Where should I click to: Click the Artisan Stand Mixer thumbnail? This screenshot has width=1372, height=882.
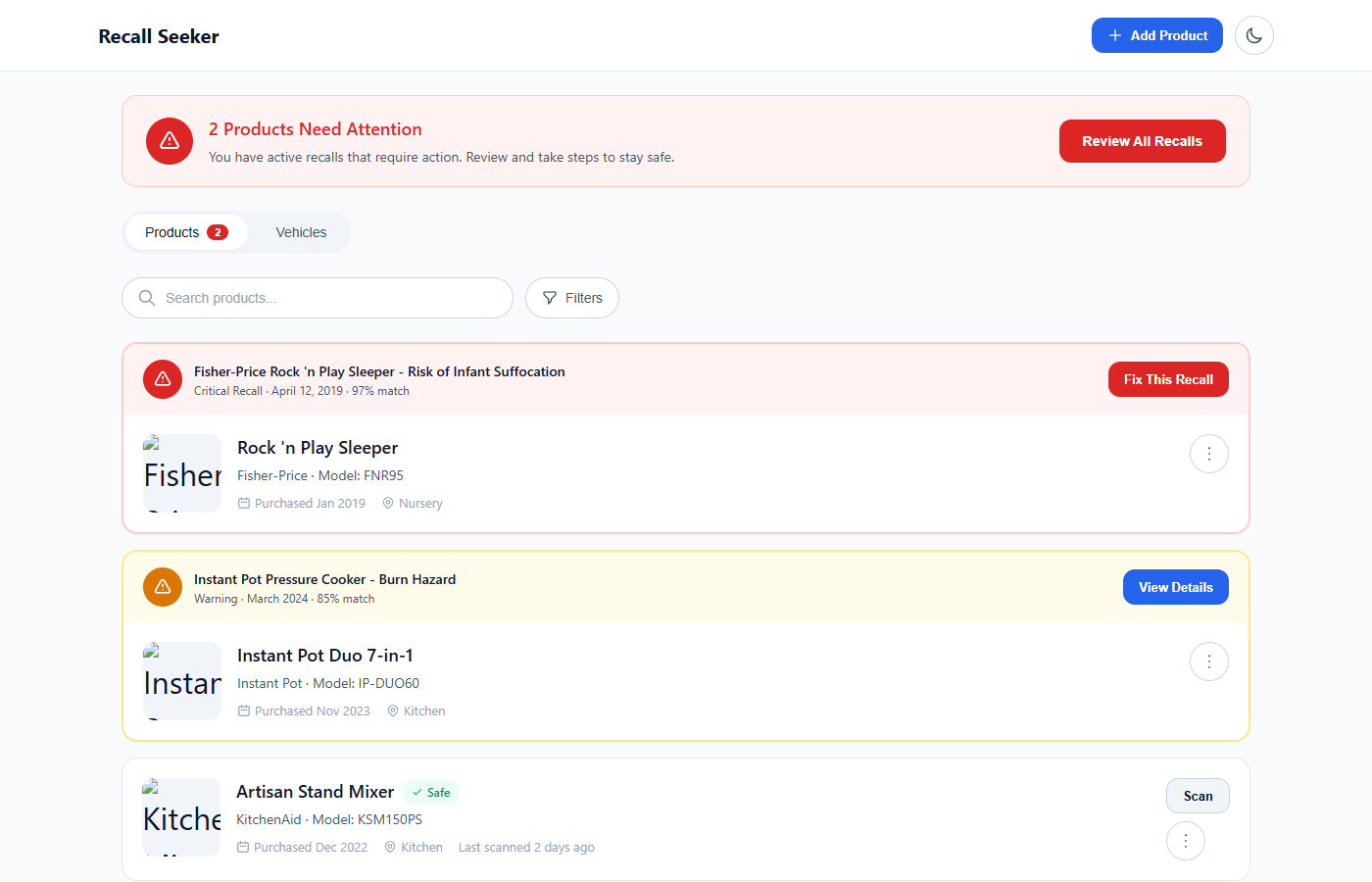[181, 817]
